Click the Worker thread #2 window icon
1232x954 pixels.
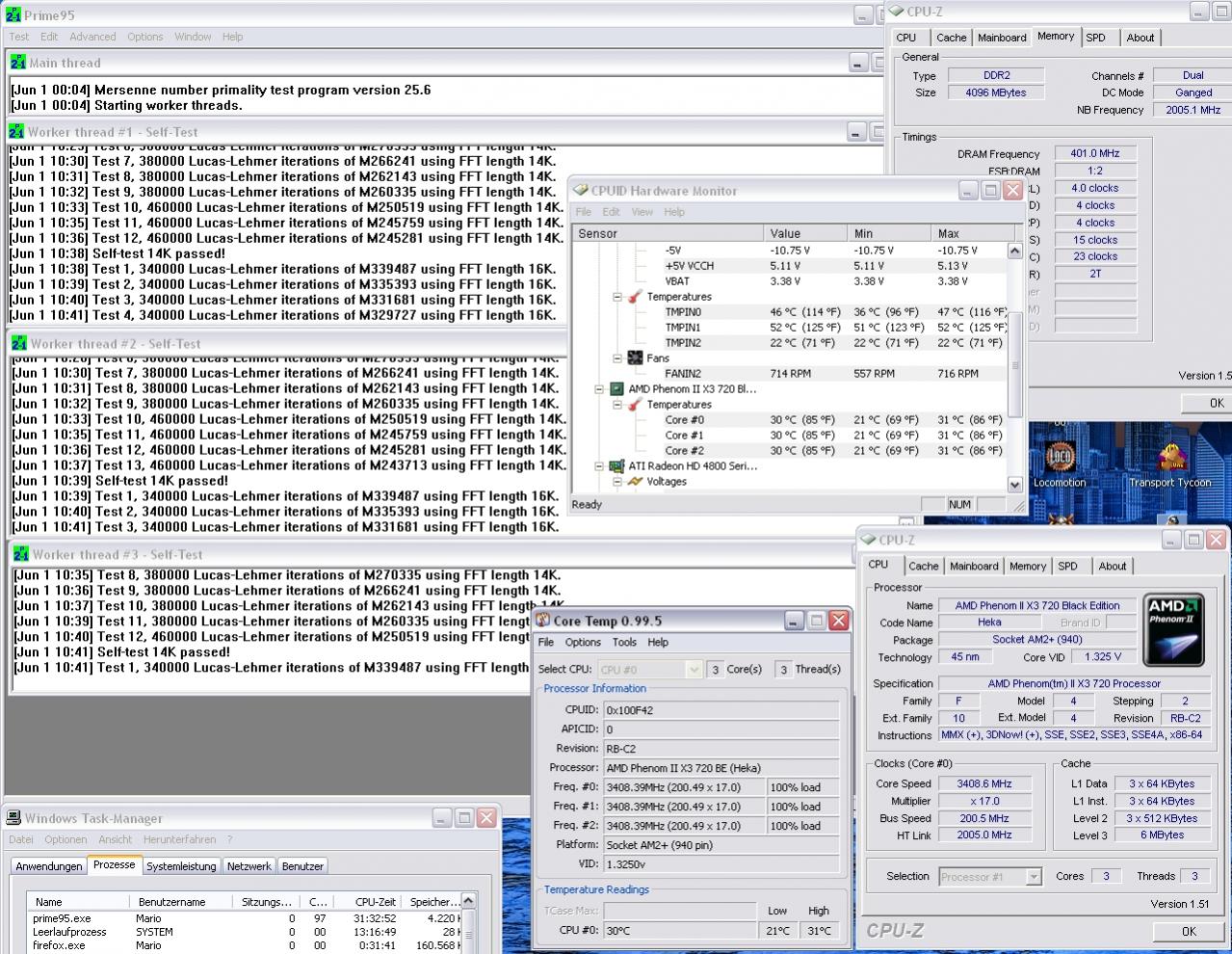18,343
